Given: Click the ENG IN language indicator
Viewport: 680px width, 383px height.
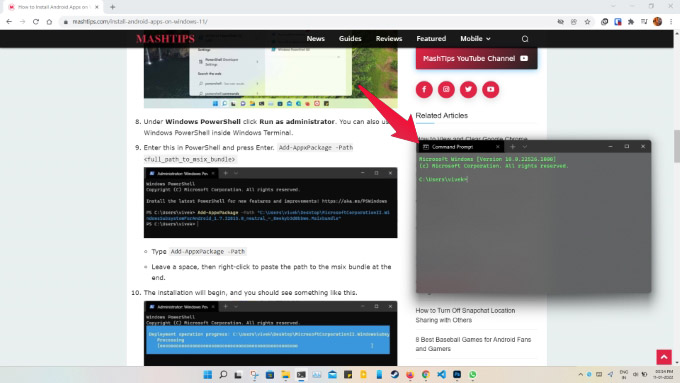Looking at the screenshot, I should (624, 374).
